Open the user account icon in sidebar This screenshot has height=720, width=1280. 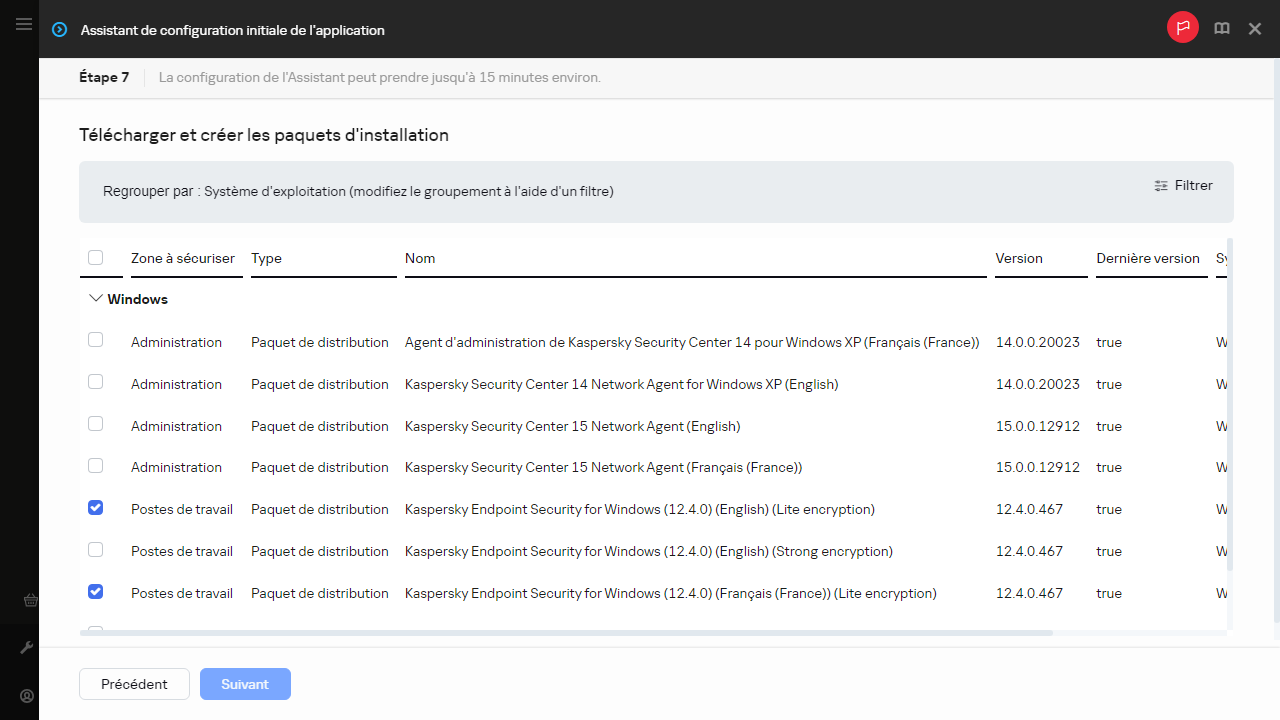click(x=28, y=696)
